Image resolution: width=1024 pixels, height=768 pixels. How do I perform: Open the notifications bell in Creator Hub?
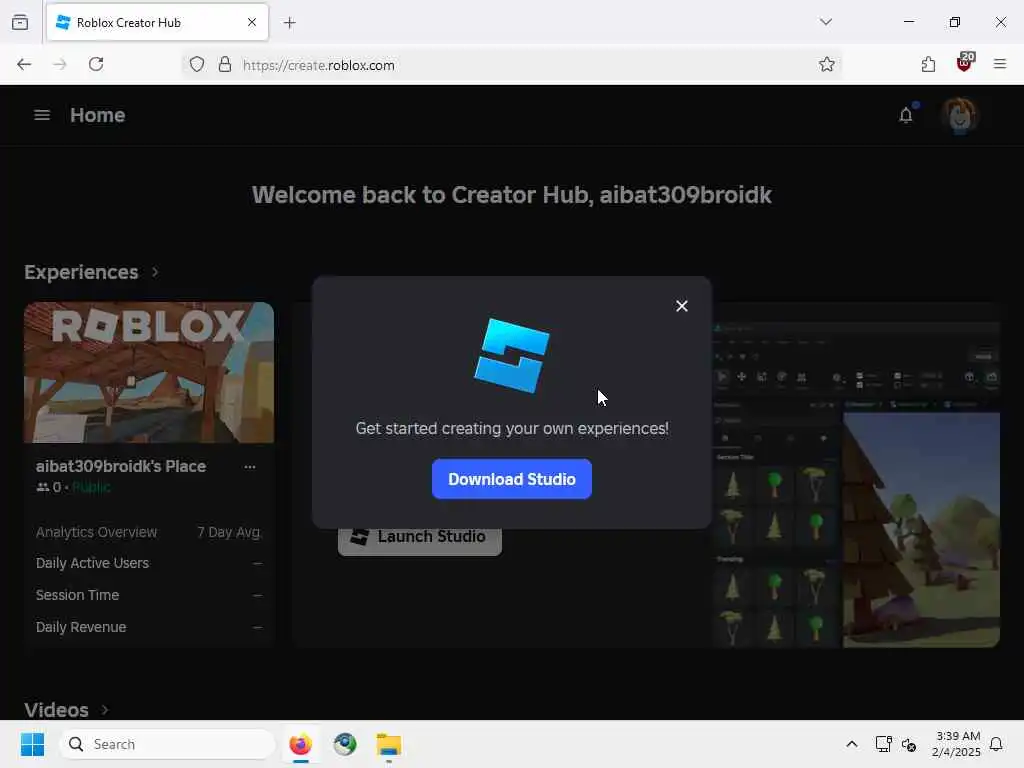tap(906, 115)
